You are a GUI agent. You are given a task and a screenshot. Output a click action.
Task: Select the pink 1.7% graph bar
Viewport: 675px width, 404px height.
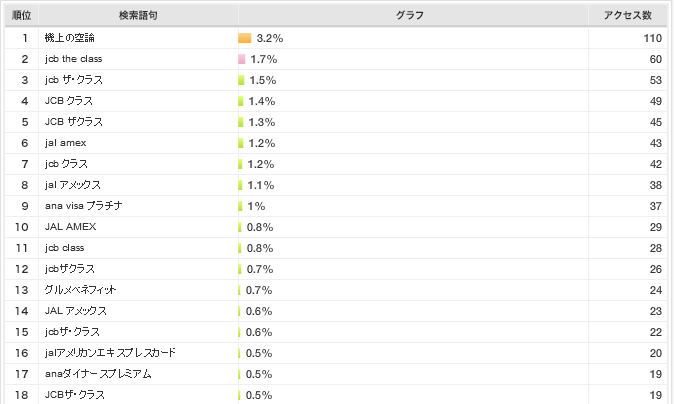242,59
